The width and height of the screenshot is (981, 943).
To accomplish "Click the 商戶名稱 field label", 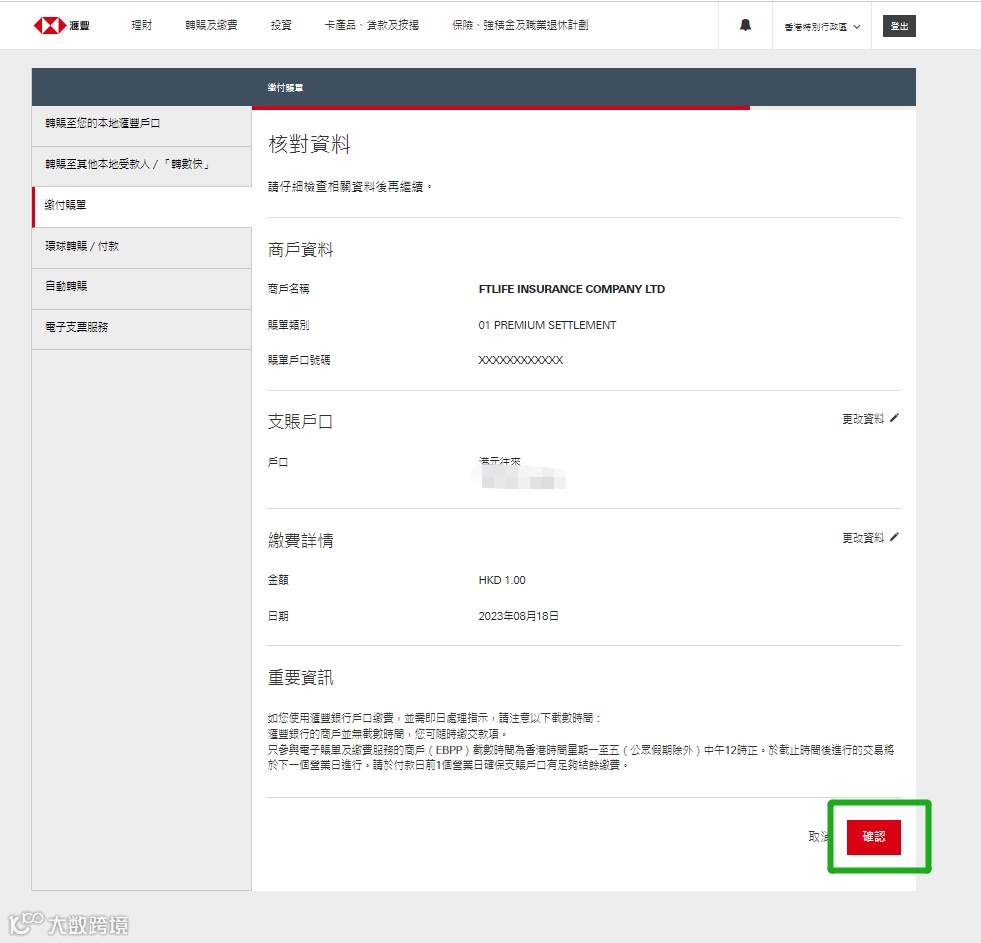I will click(x=288, y=289).
